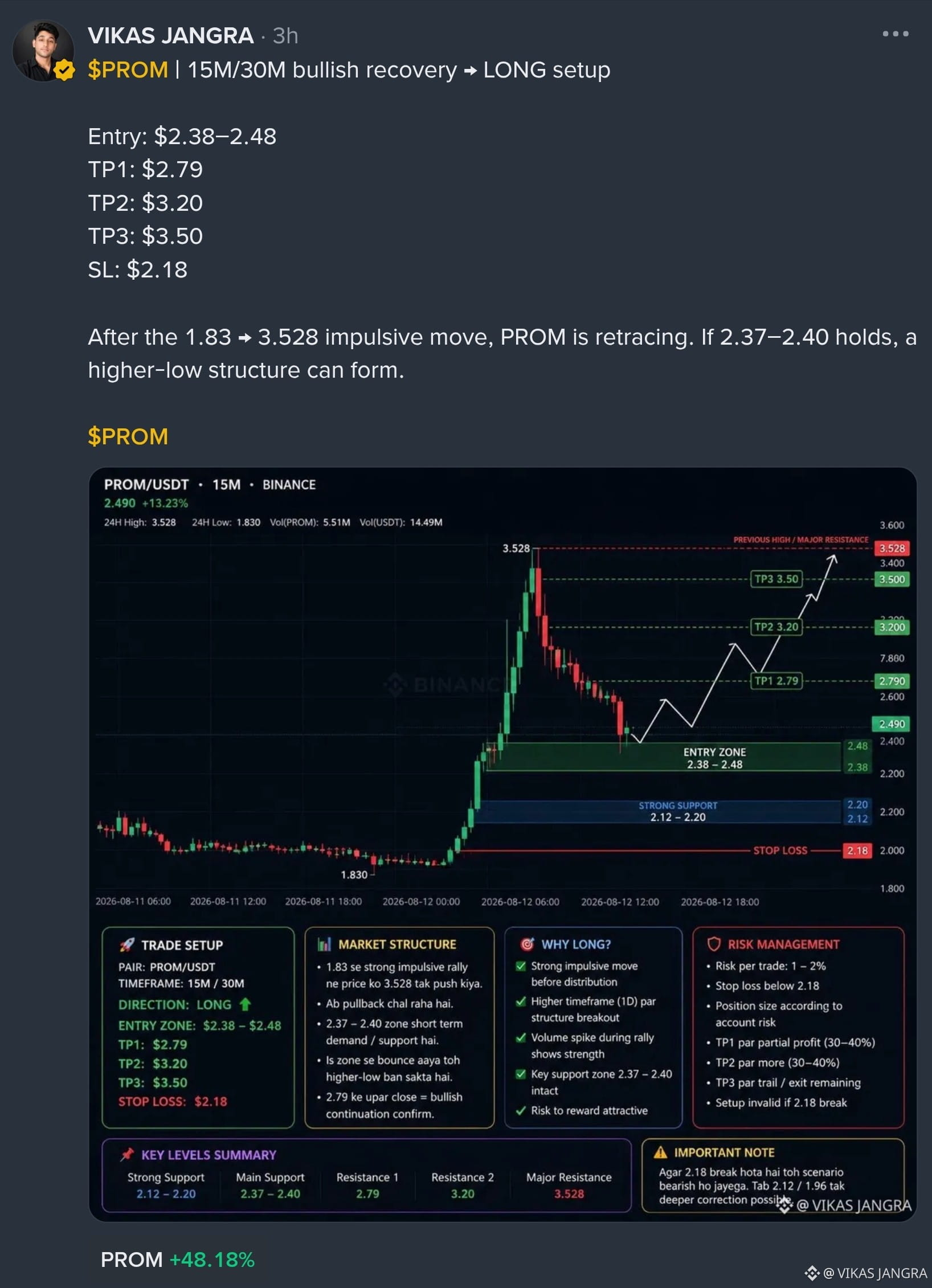The width and height of the screenshot is (932, 1288).
Task: Click the yellow verified badge on the avatar
Action: pyautogui.click(x=64, y=71)
